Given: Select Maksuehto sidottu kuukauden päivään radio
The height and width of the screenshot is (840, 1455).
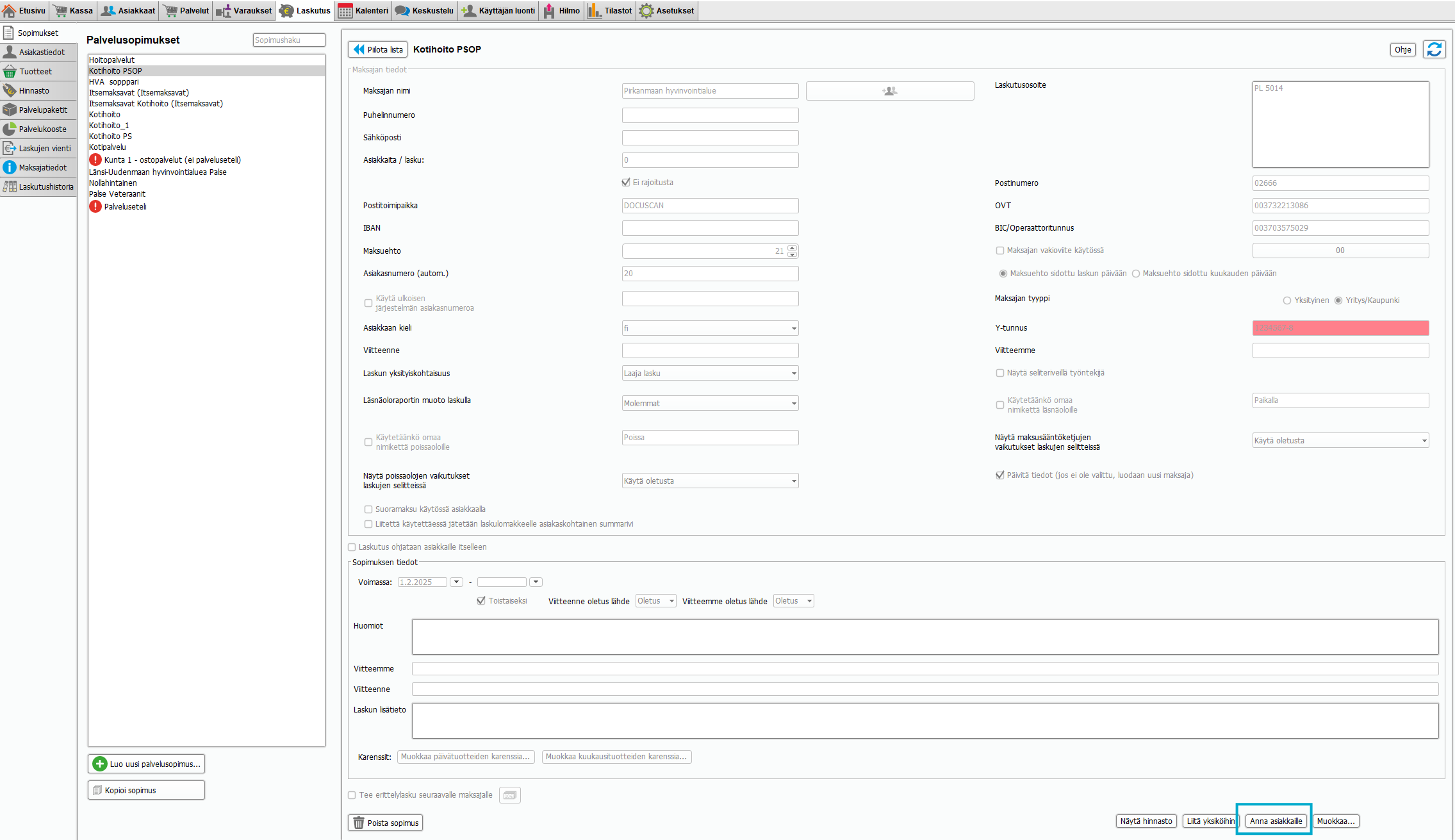Looking at the screenshot, I should coord(1136,274).
